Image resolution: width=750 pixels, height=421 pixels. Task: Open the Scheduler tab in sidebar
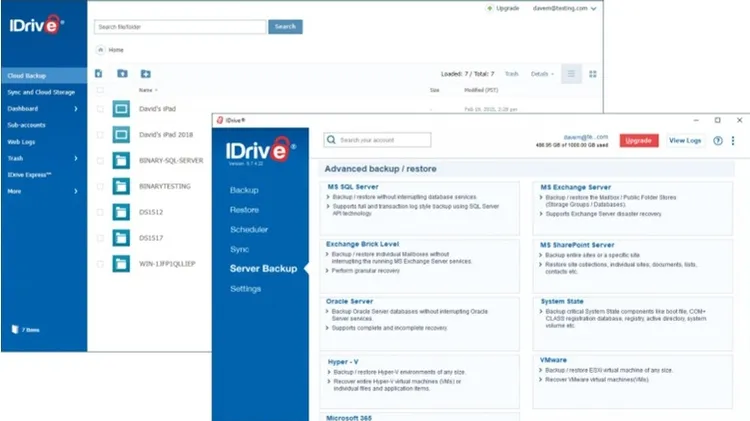coord(249,229)
